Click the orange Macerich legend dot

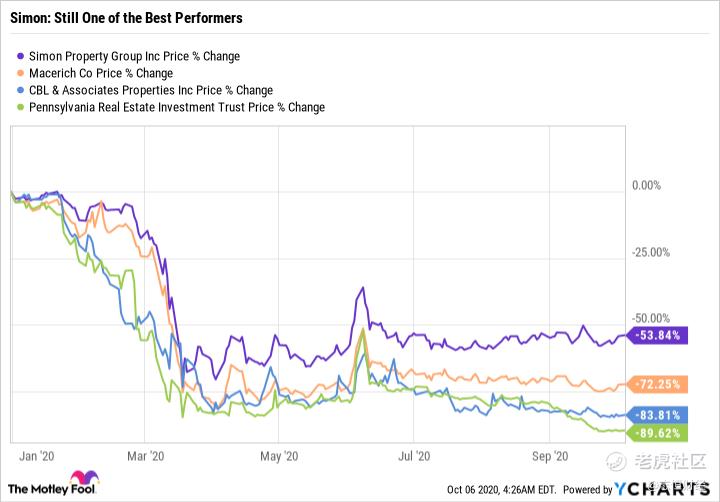click(23, 73)
